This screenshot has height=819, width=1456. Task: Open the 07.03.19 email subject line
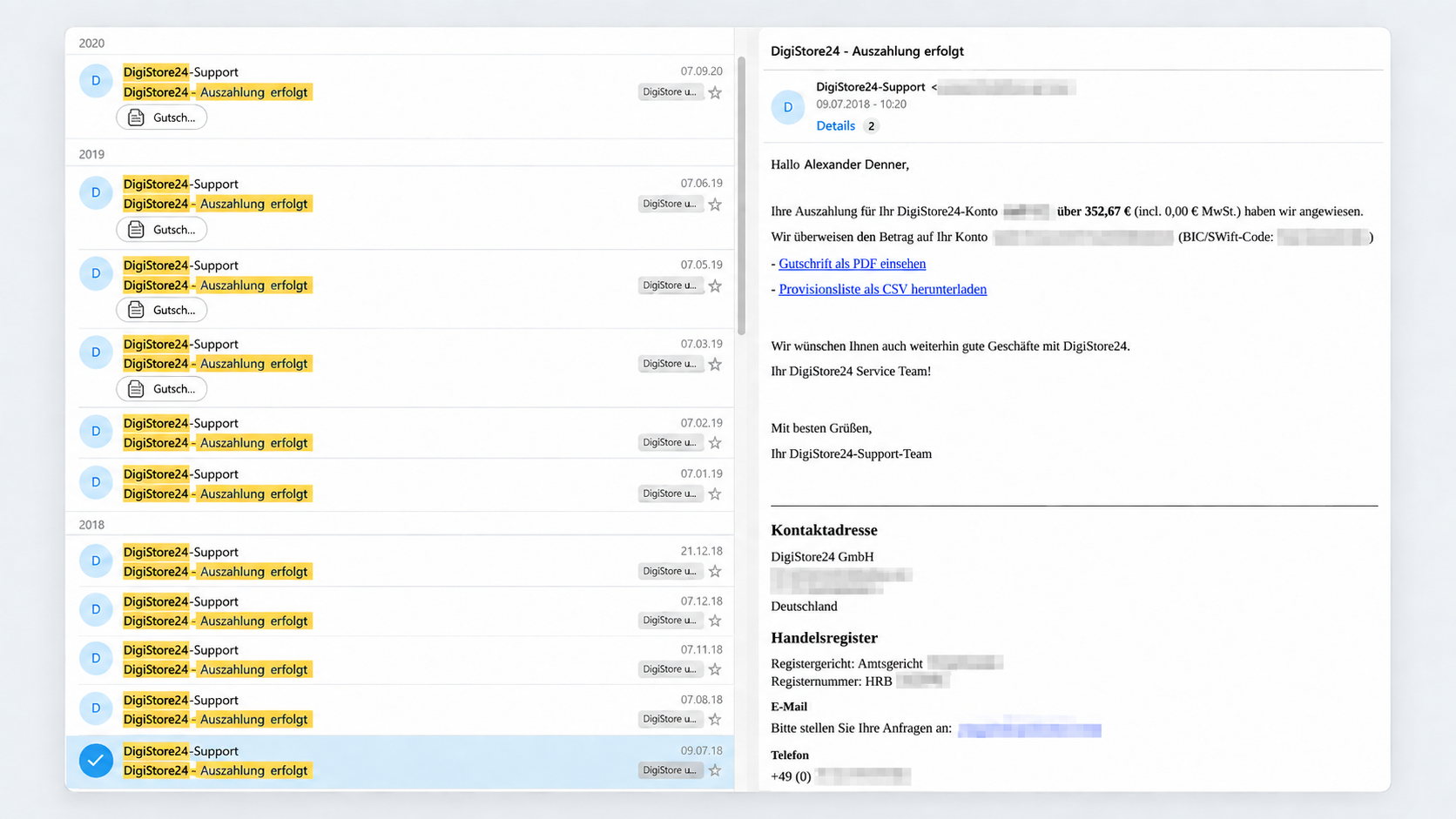pyautogui.click(x=216, y=364)
